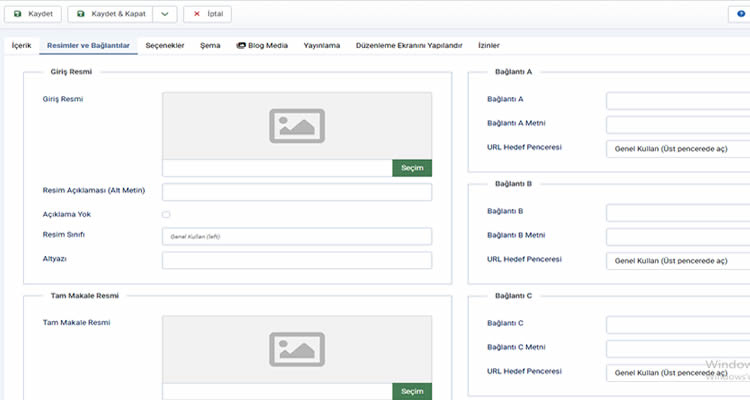
Task: Click the Bağlantı A Metni input field
Action: point(677,125)
